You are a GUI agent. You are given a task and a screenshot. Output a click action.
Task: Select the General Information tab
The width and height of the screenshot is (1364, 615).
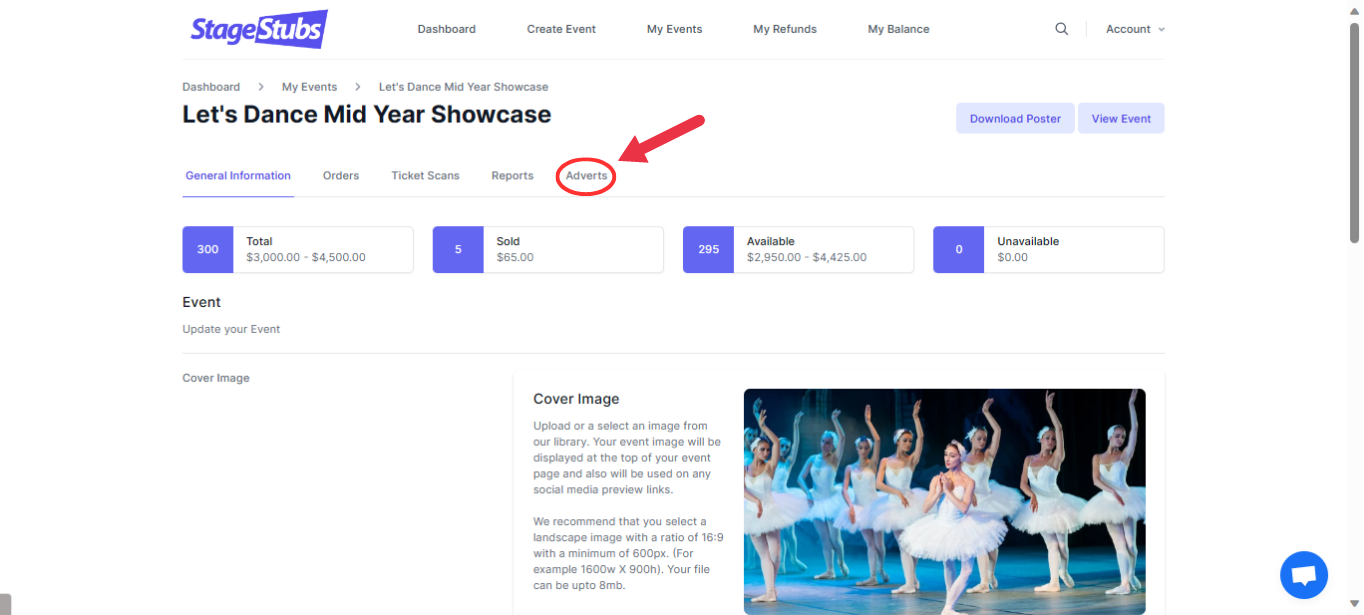coord(238,176)
